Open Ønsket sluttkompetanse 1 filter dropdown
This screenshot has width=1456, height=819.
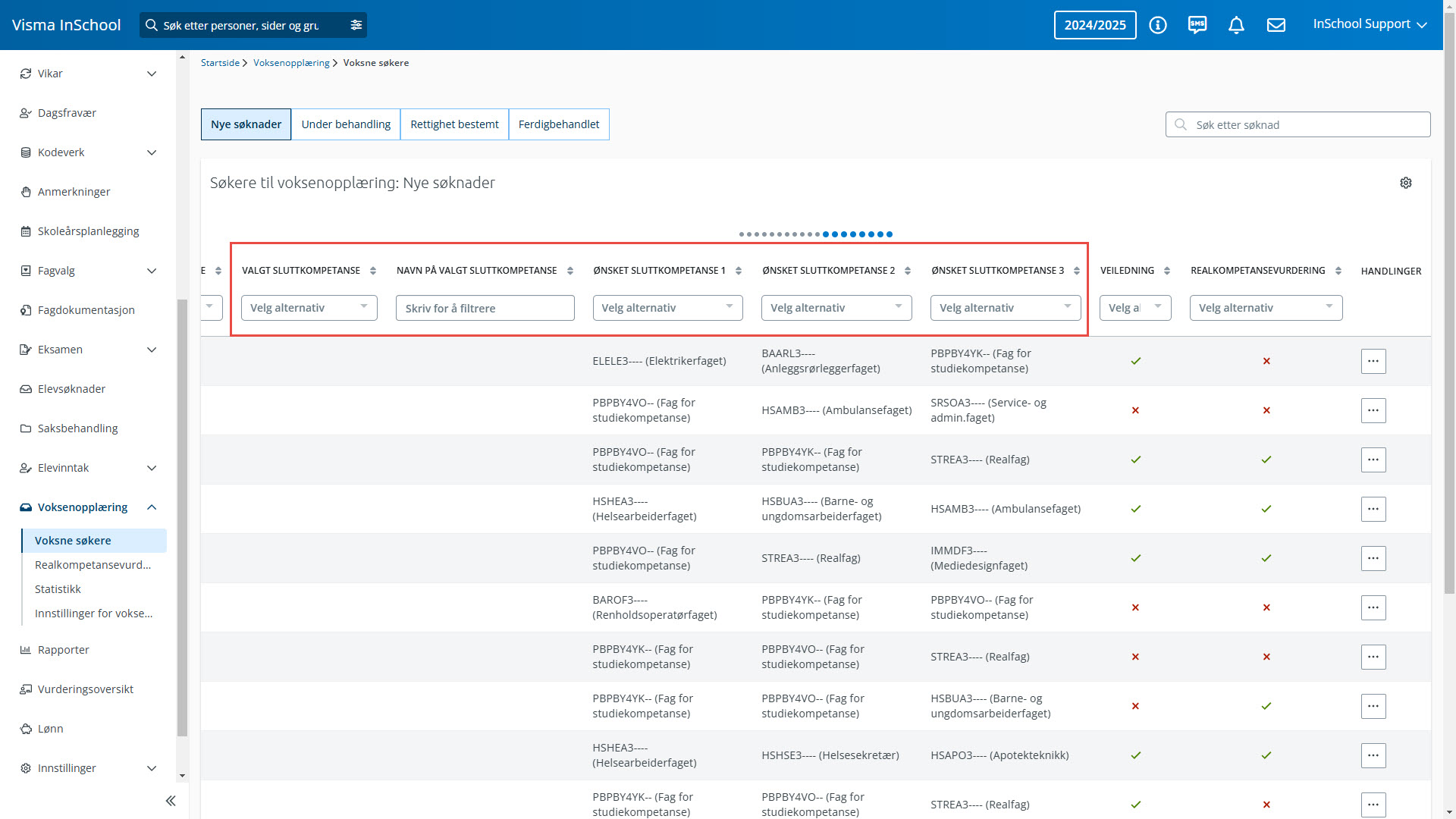[667, 308]
